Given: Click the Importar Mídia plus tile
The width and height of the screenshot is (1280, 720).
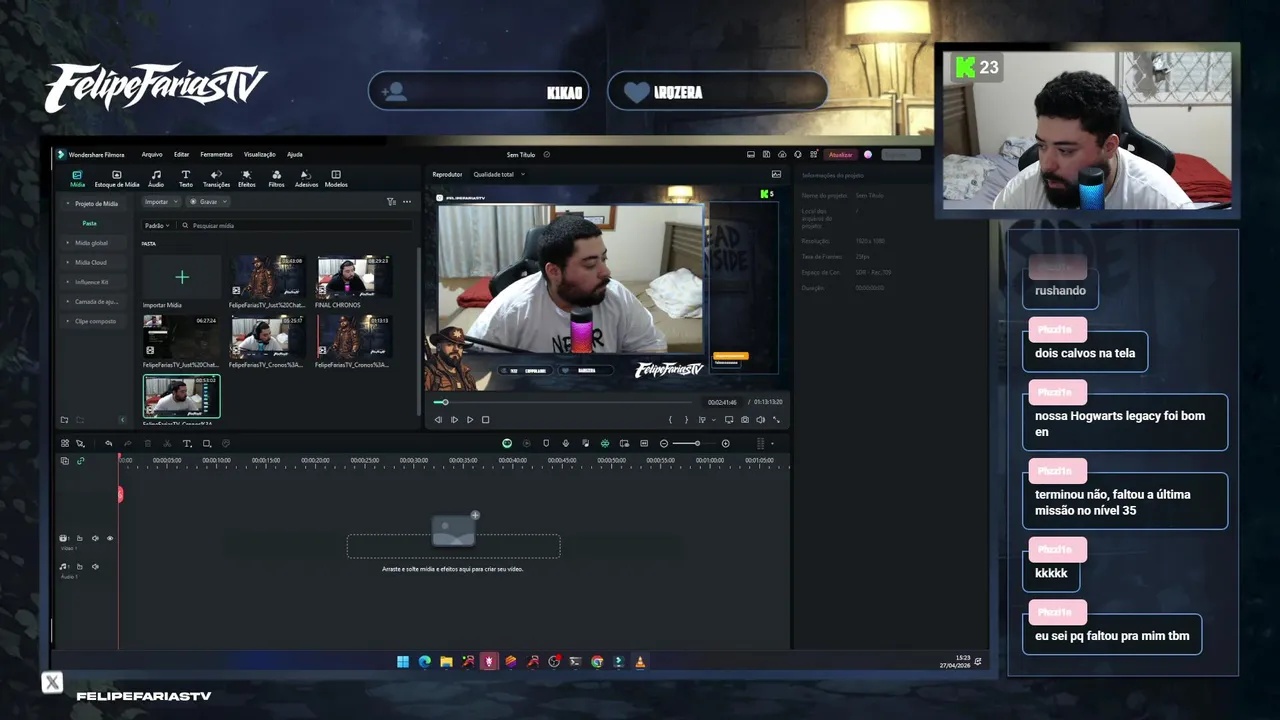Looking at the screenshot, I should (182, 277).
